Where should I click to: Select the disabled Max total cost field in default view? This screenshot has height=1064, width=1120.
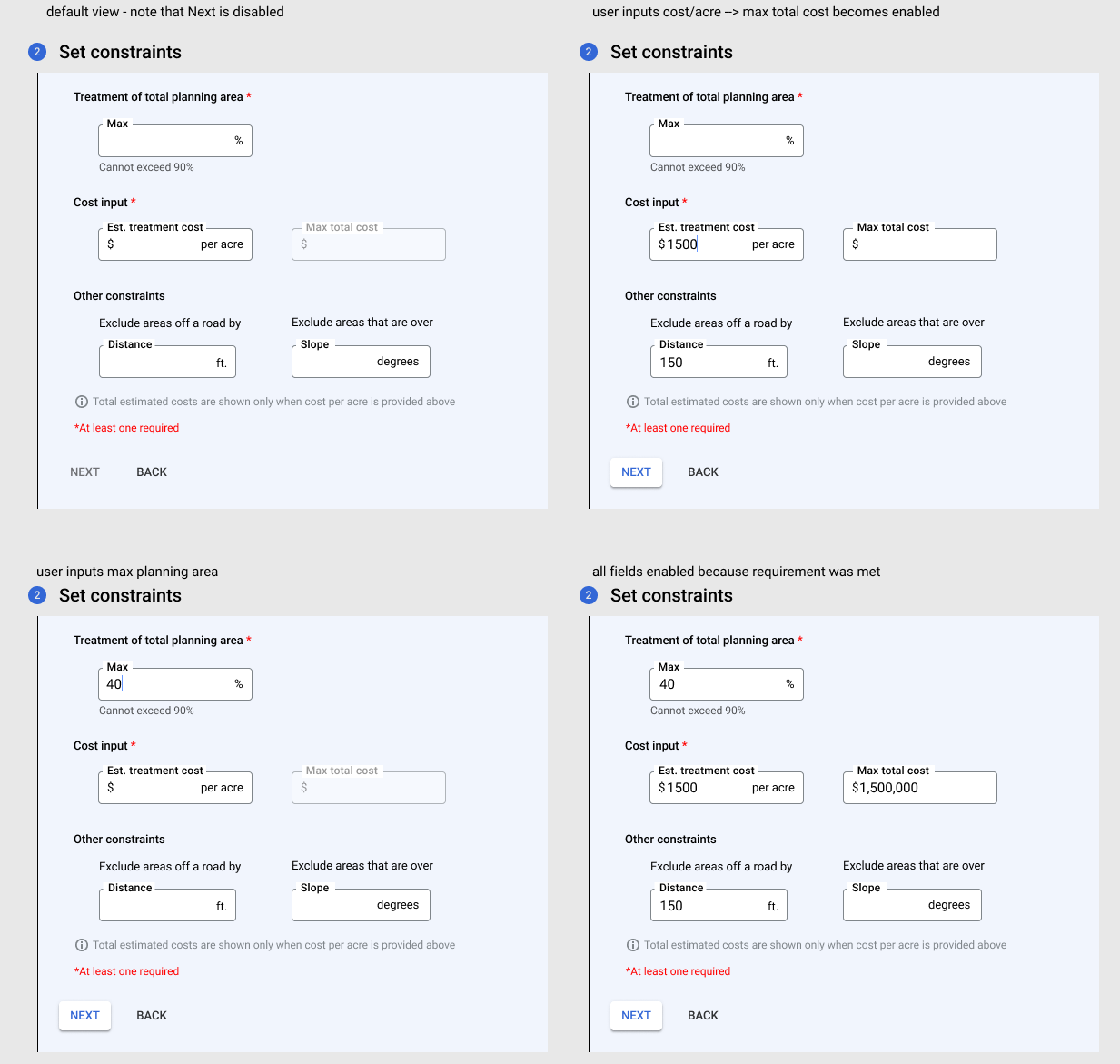(368, 244)
